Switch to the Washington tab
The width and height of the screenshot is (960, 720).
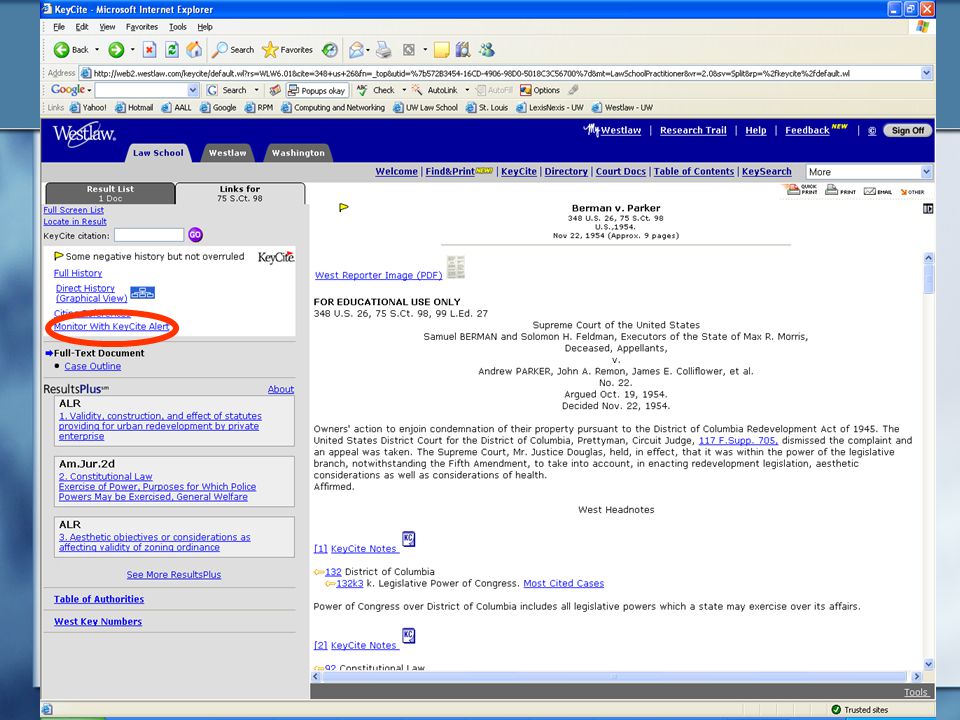pyautogui.click(x=298, y=153)
